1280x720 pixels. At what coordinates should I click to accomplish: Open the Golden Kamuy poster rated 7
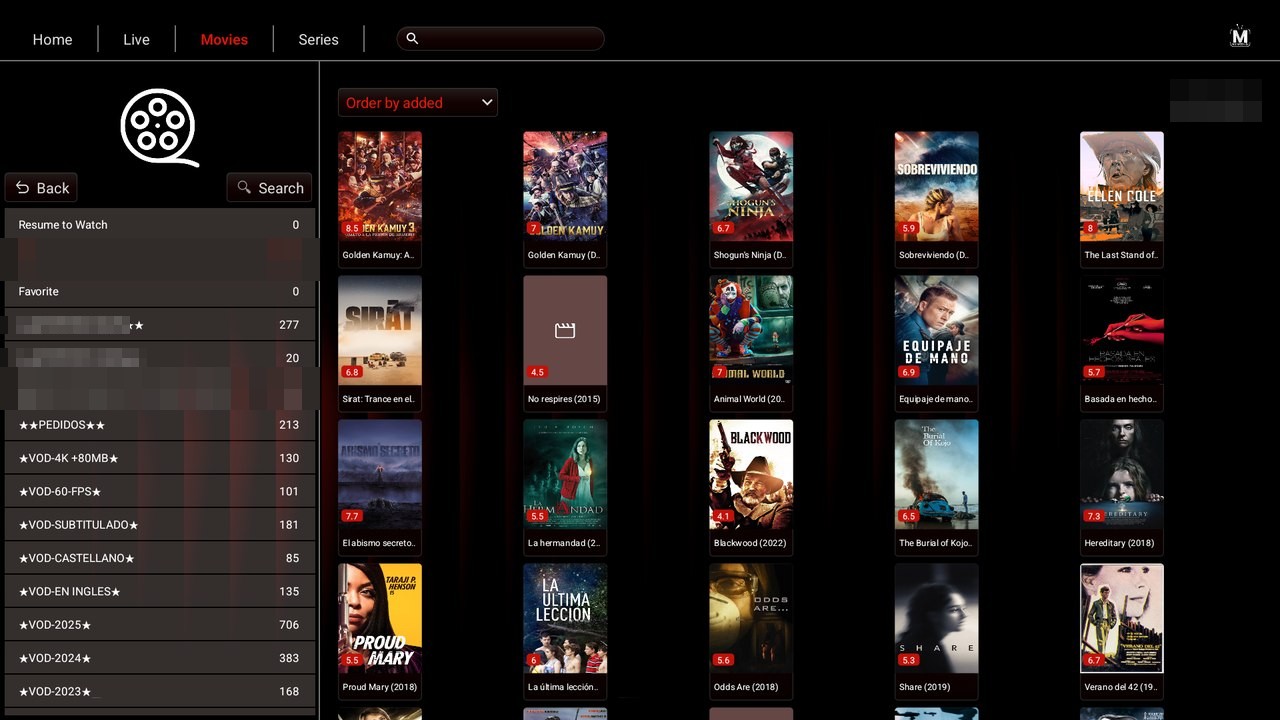pyautogui.click(x=565, y=186)
